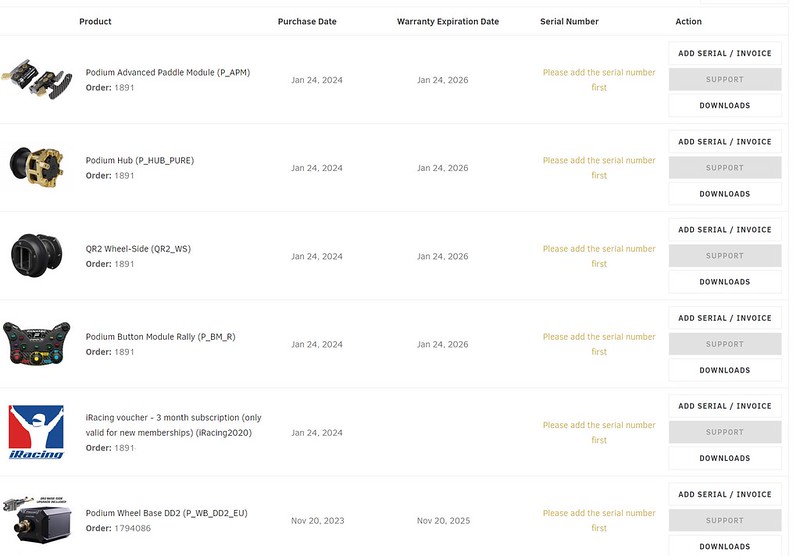Viewport: 800px width, 556px height.
Task: Click Support for Podium Button Module Rally
Action: click(725, 344)
